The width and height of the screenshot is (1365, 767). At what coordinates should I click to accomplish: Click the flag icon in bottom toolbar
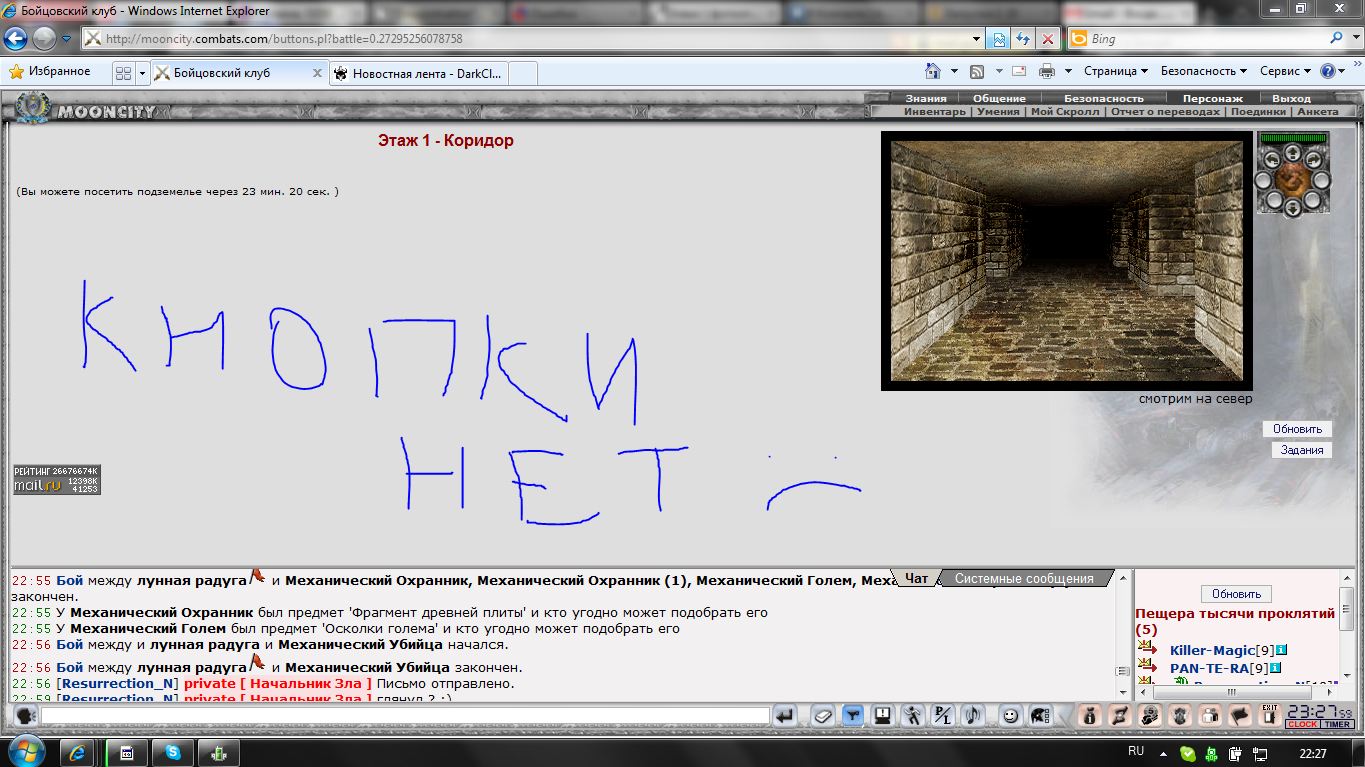1240,716
